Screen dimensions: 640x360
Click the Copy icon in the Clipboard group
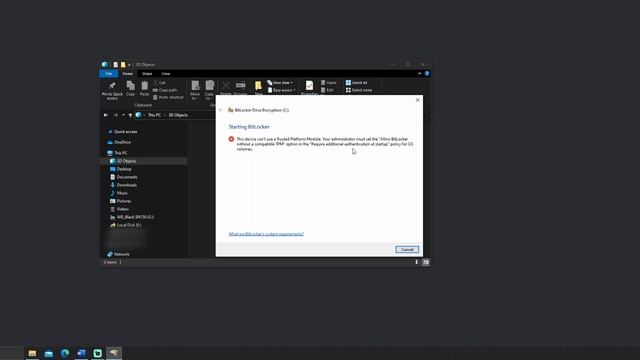coord(130,88)
